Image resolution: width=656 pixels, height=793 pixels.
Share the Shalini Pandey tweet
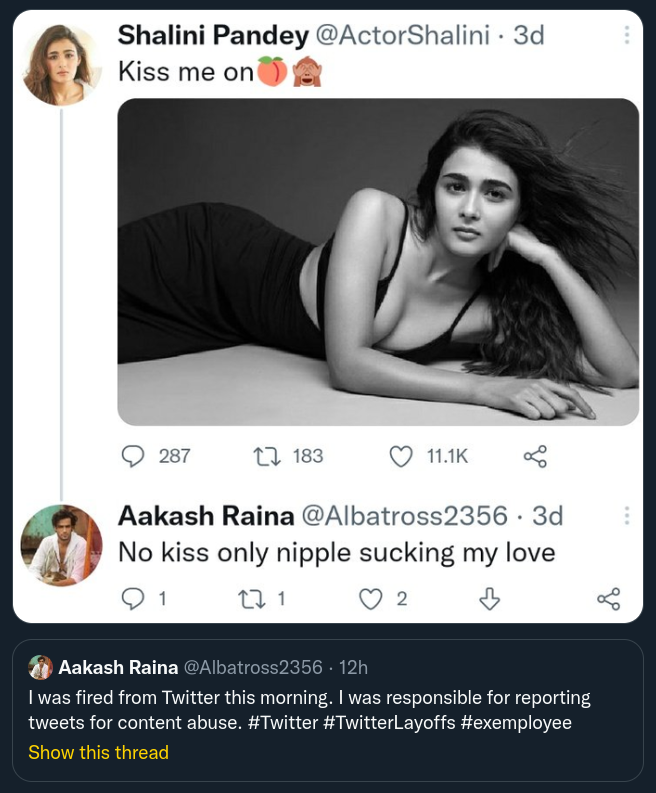[536, 456]
